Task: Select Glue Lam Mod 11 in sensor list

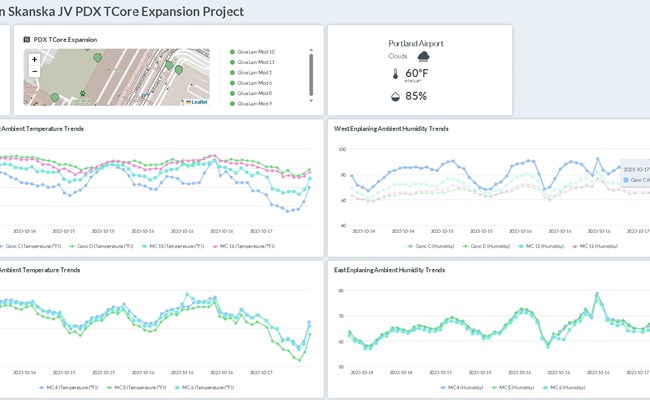Action: [x=255, y=62]
